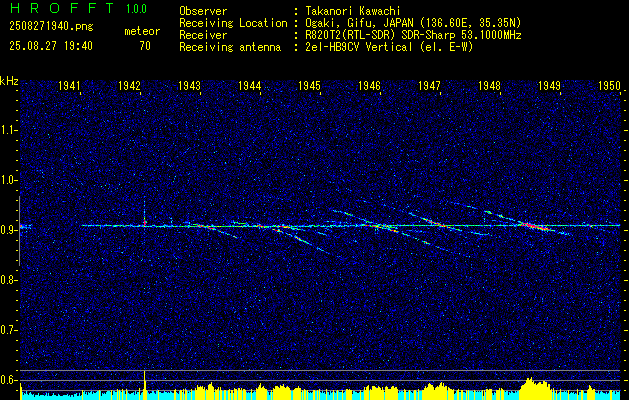Click the R820T2(RTL-SDR) SDR-Sharp receiver text
This screenshot has height=400, width=629.
412,35
